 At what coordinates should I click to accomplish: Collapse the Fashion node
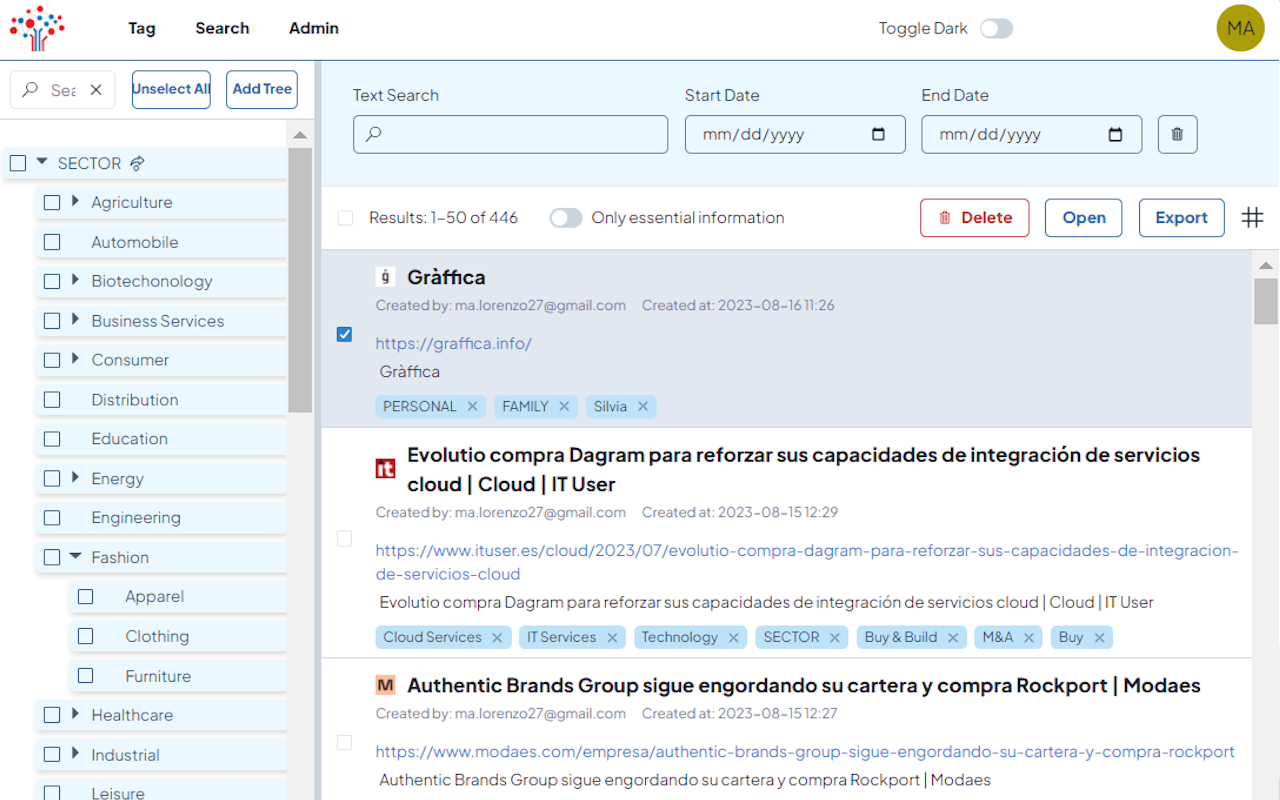(x=75, y=556)
